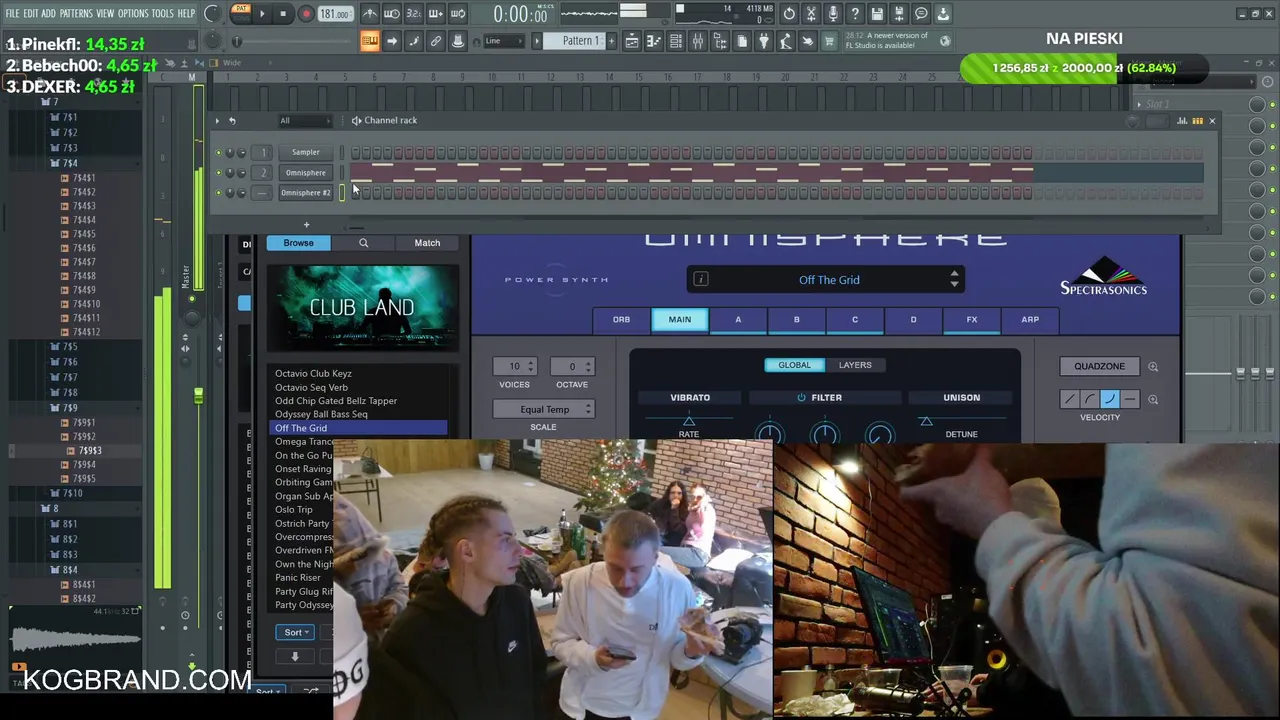Screen dimensions: 1280x720
Task: Save project with the floppy icon
Action: click(x=877, y=14)
